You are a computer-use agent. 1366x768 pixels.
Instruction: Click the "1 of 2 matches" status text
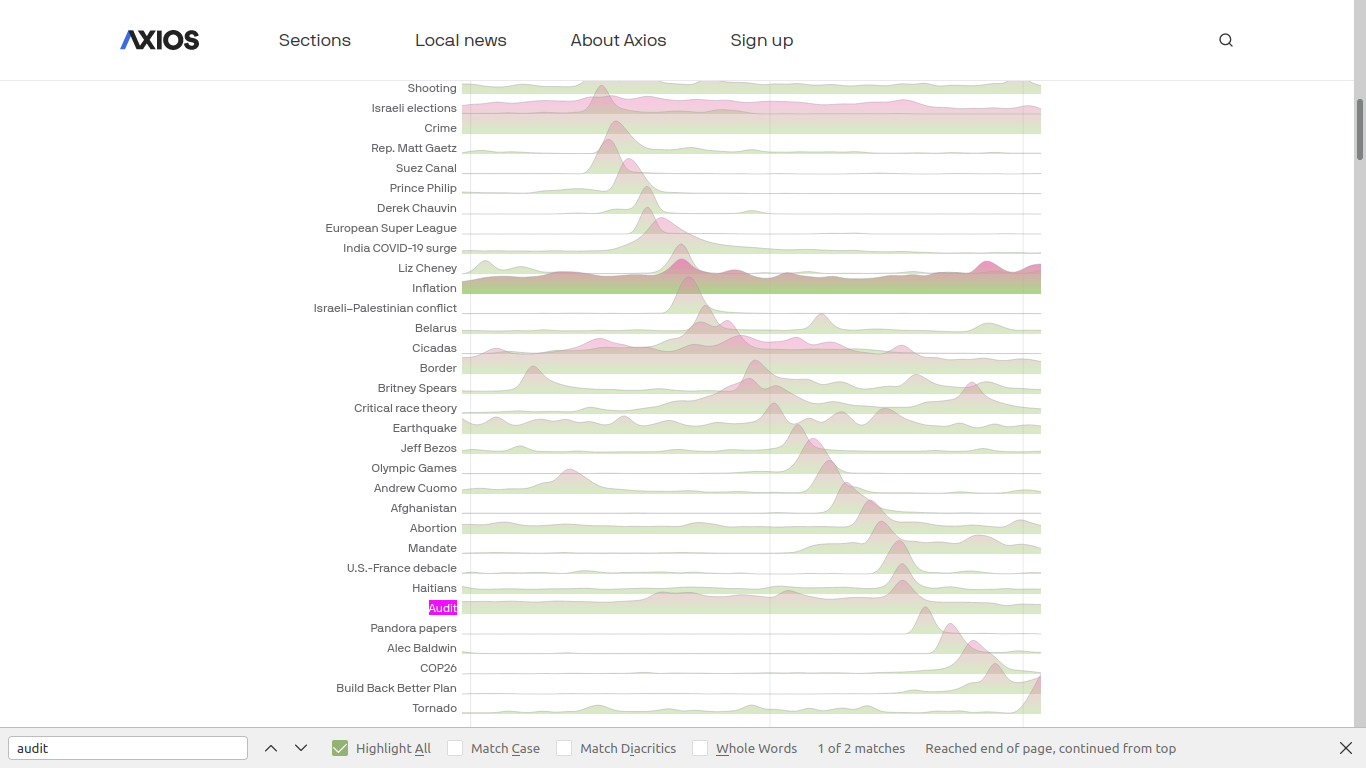coord(861,748)
